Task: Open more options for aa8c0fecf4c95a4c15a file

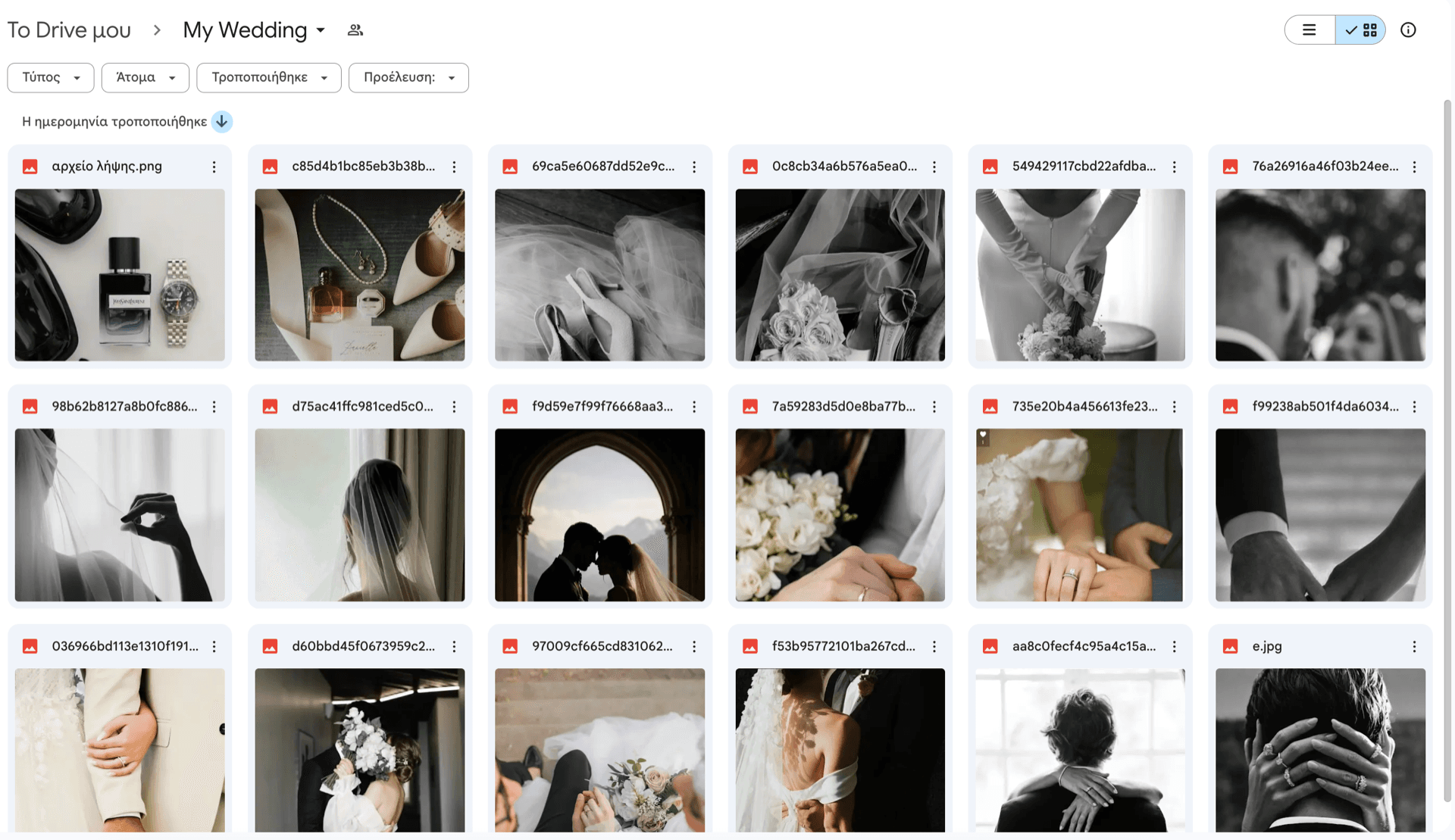Action: point(1175,646)
